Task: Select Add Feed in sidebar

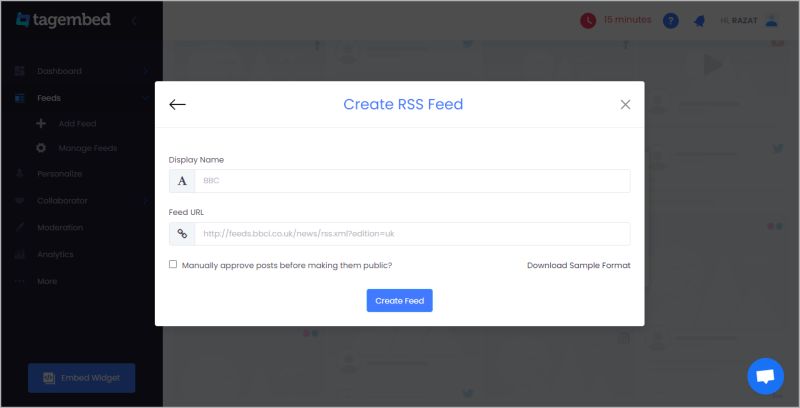Action: pyautogui.click(x=77, y=123)
